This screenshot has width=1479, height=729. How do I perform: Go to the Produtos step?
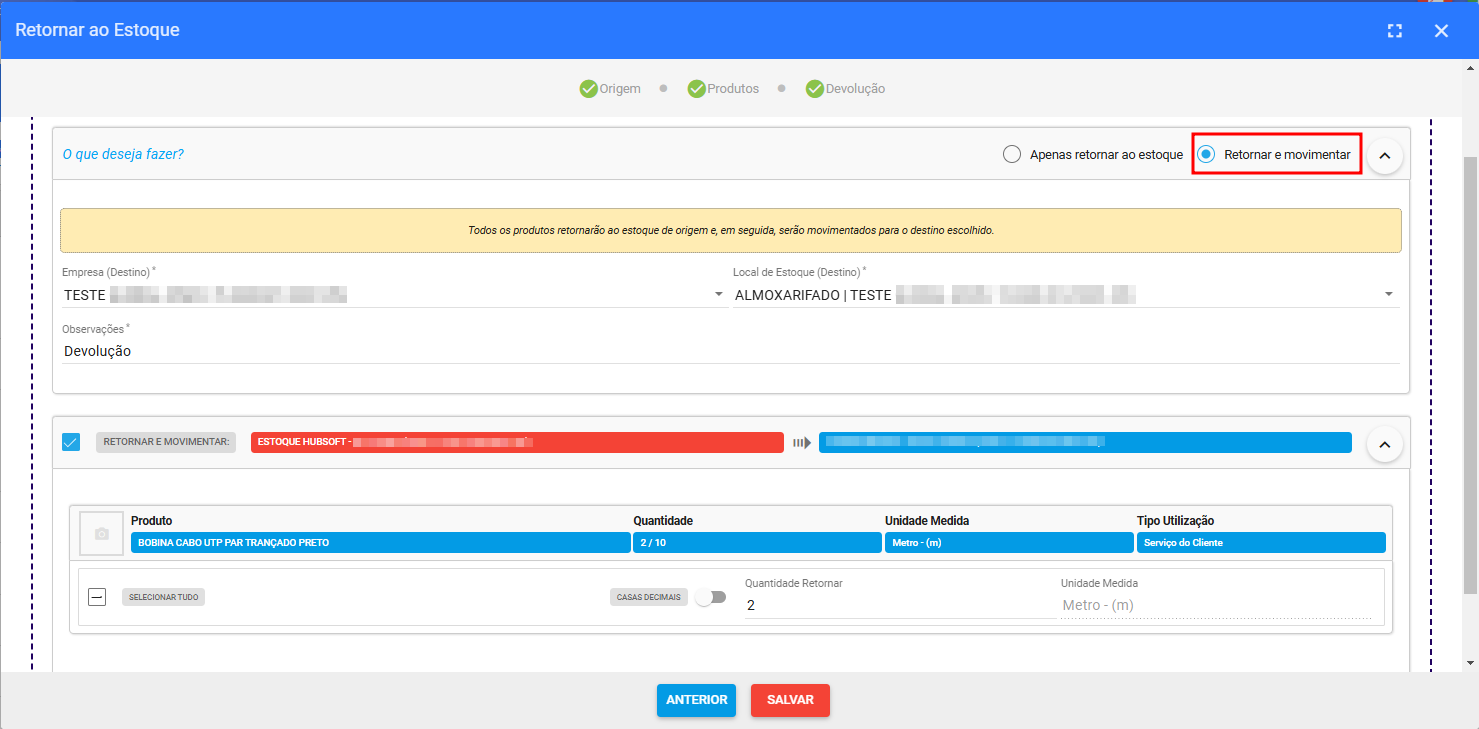point(723,88)
